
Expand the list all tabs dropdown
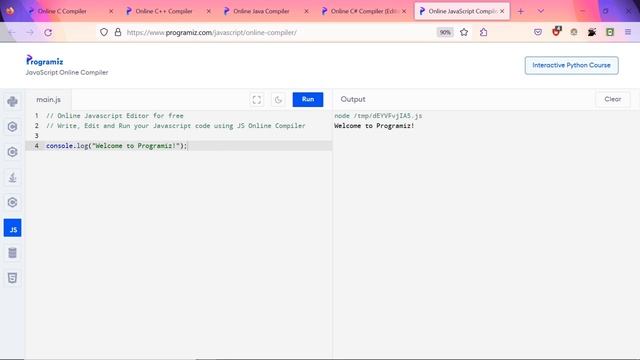coord(540,11)
